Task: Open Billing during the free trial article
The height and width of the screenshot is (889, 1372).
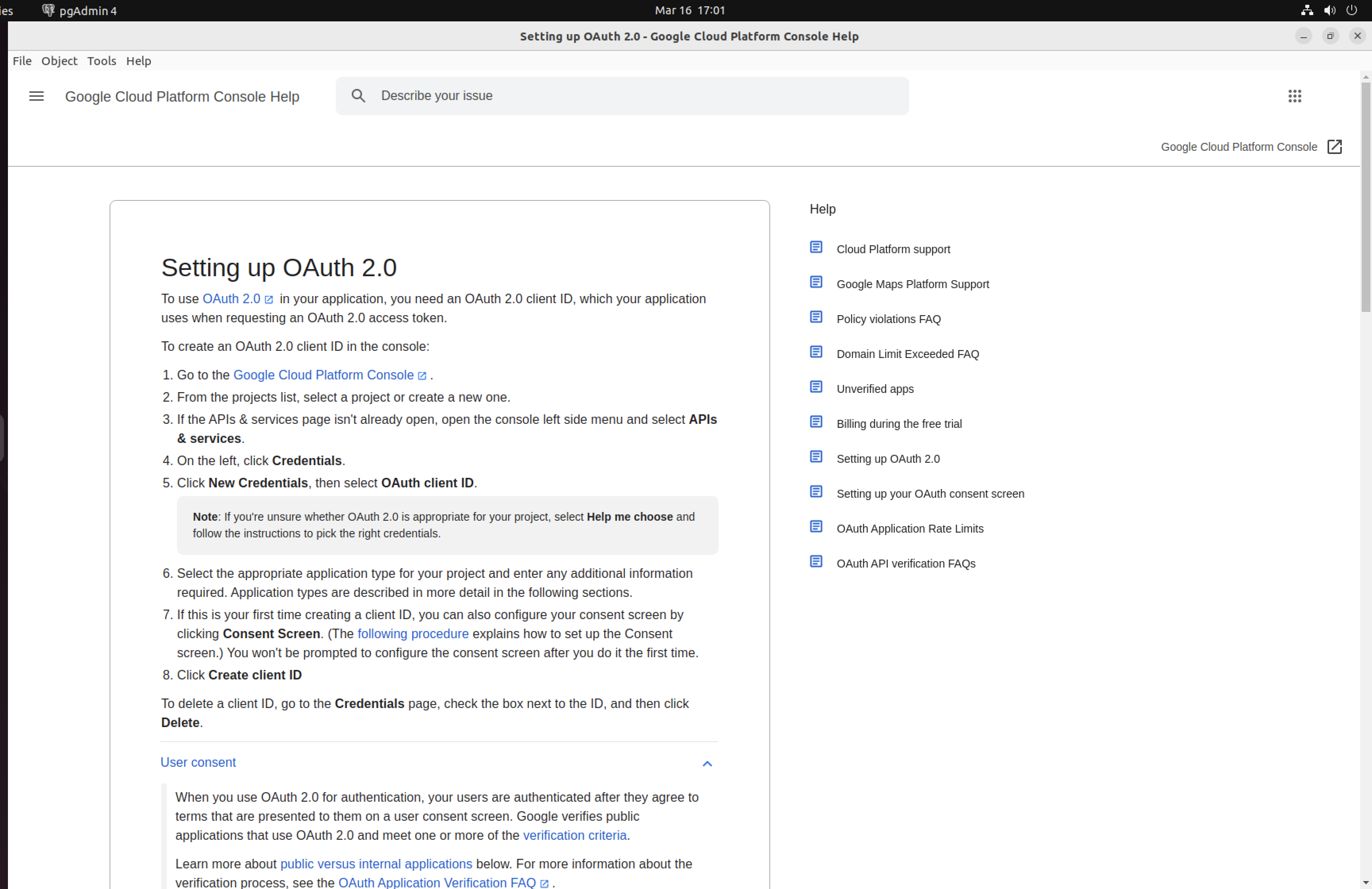Action: (899, 423)
